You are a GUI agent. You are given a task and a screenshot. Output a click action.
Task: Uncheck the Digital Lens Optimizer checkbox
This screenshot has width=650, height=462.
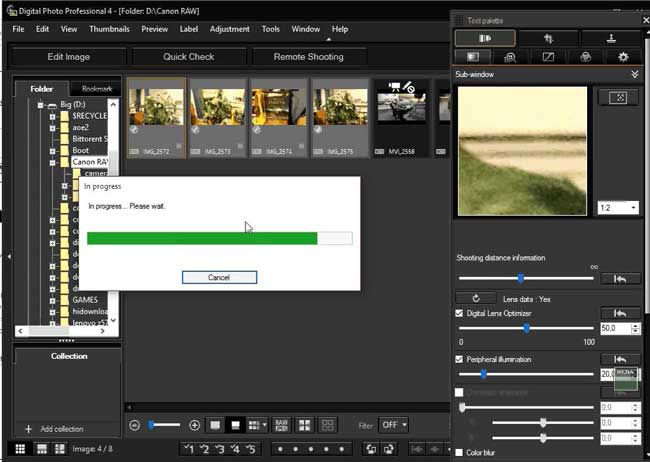coord(459,313)
